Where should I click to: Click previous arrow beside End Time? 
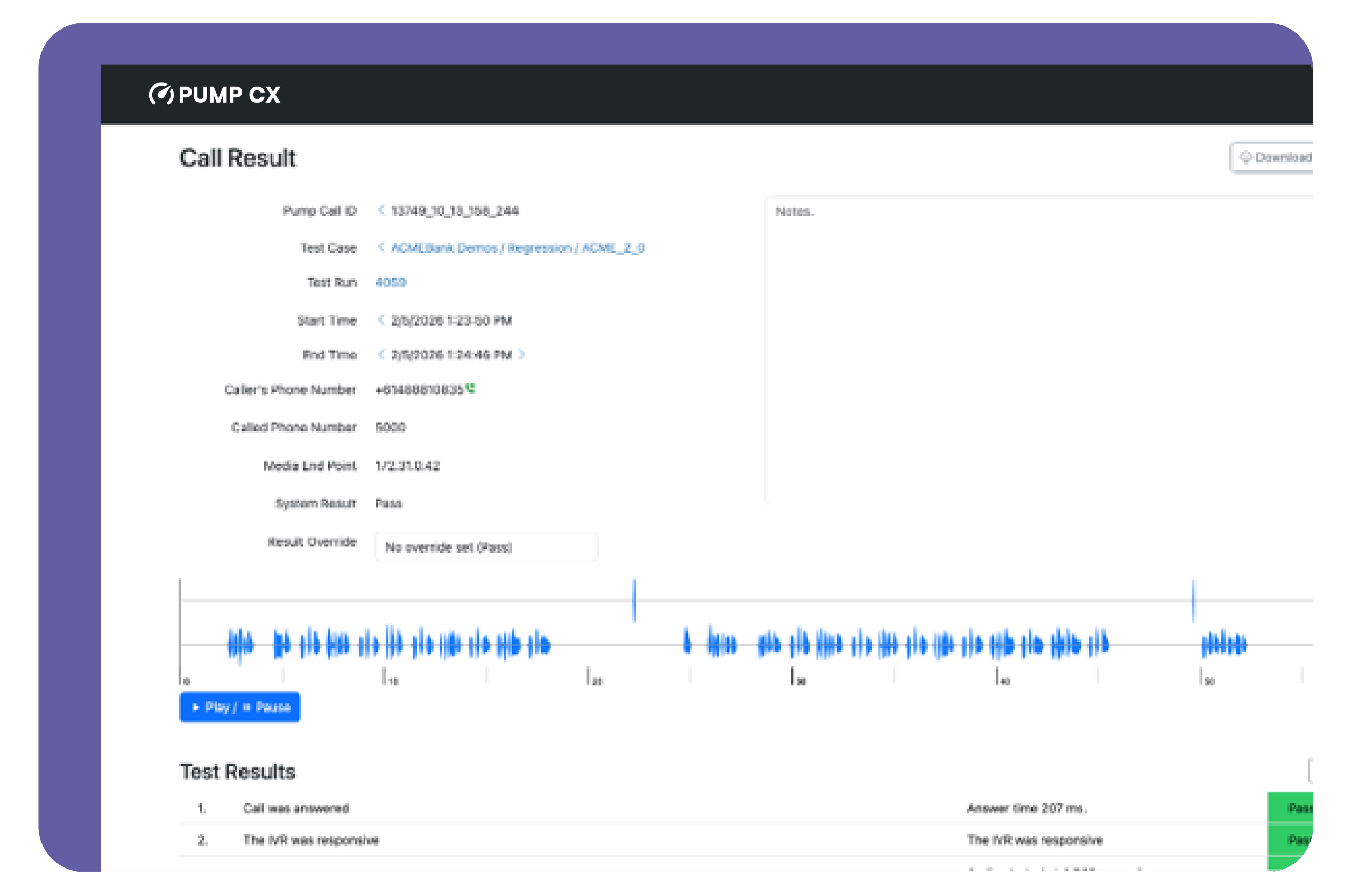[x=381, y=354]
